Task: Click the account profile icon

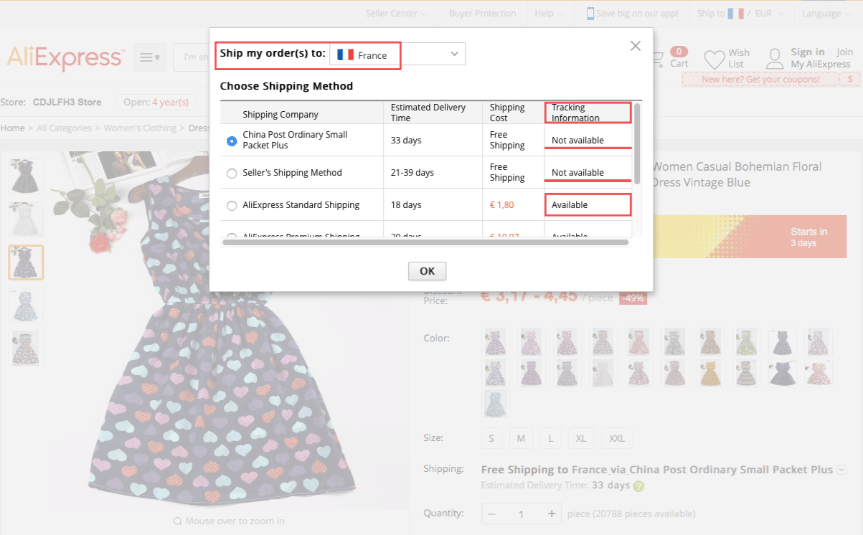Action: coord(774,59)
